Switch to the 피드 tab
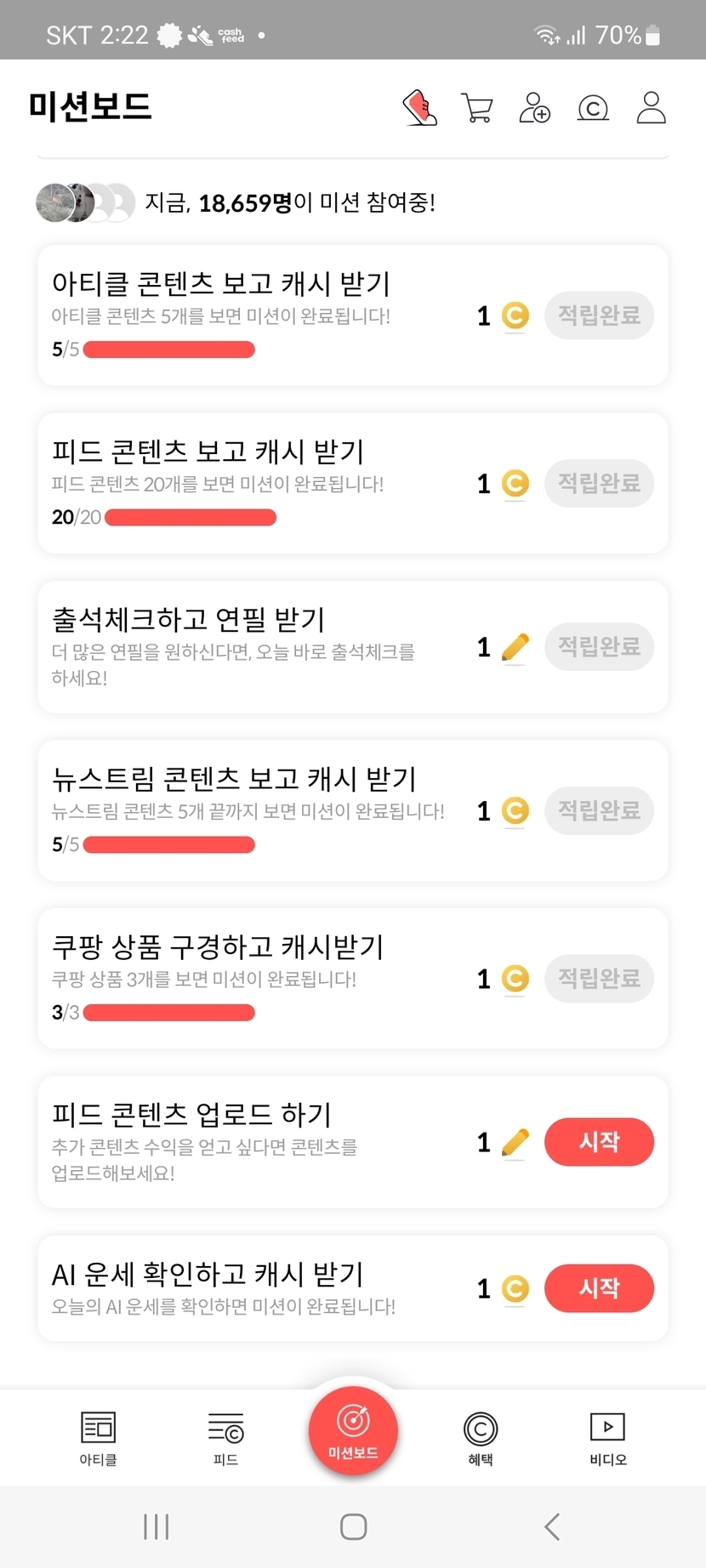Image resolution: width=706 pixels, height=1568 pixels. tap(225, 1438)
